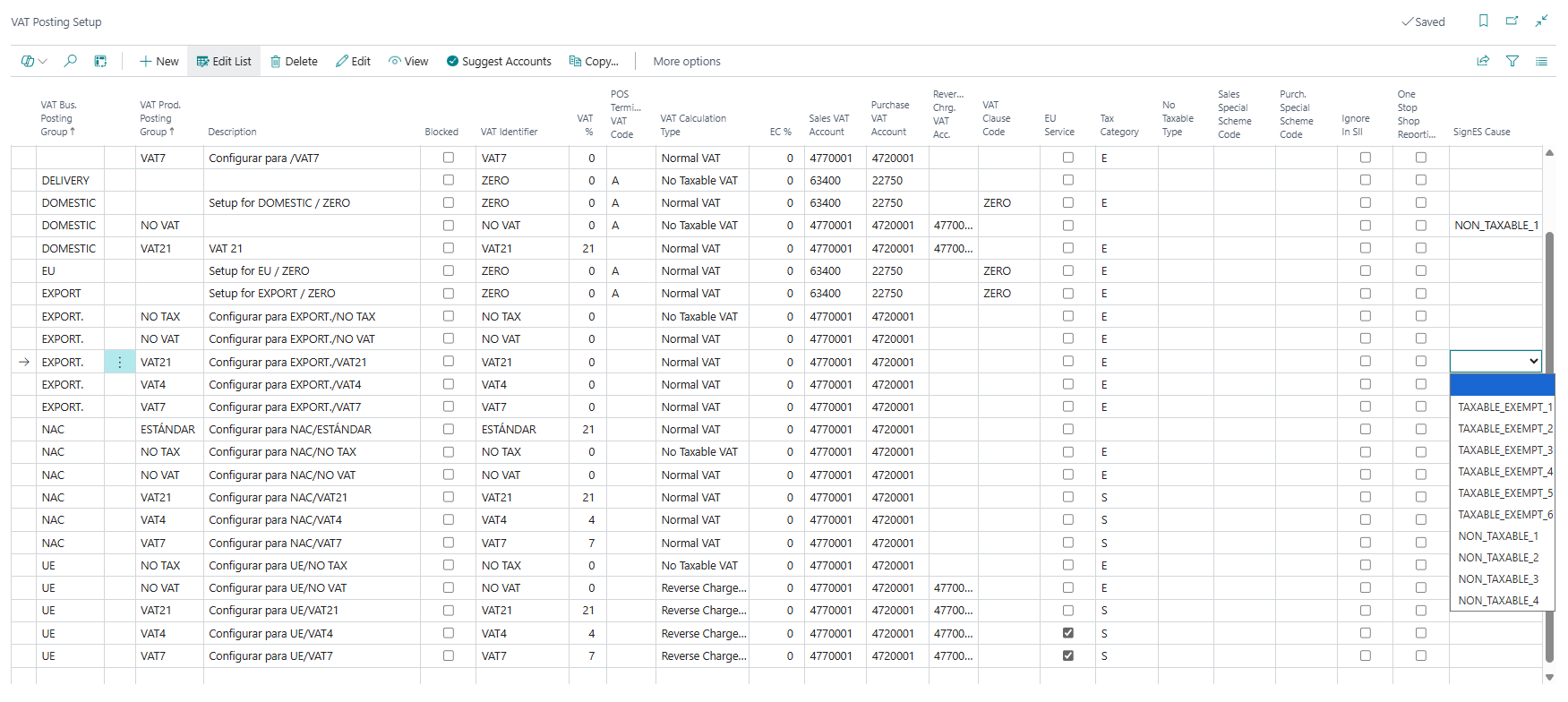Open the More options menu
The image size is (1568, 702).
tap(687, 62)
